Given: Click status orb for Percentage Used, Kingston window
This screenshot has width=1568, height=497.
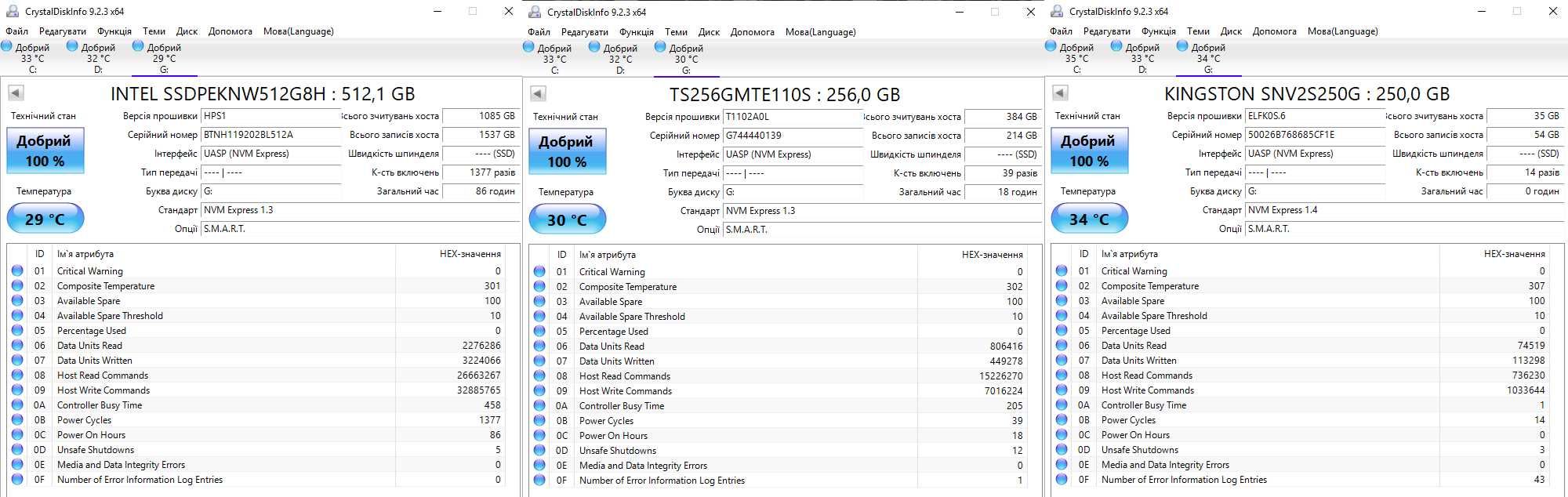Looking at the screenshot, I should pos(1062,330).
